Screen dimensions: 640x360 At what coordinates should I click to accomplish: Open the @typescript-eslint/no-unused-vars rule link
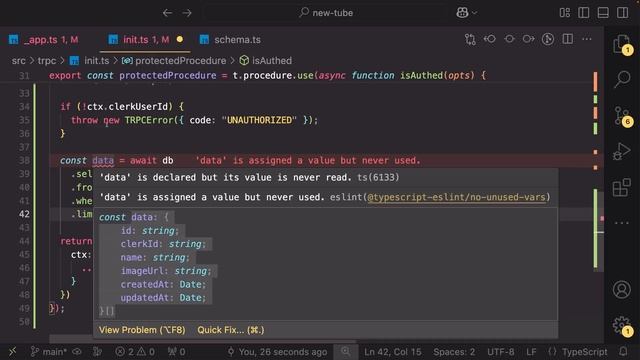(x=456, y=197)
